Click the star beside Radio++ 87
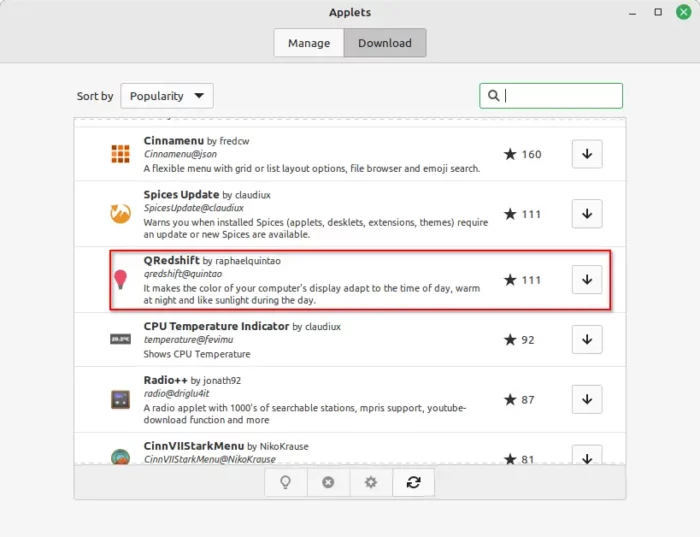The image size is (700, 537). point(510,400)
